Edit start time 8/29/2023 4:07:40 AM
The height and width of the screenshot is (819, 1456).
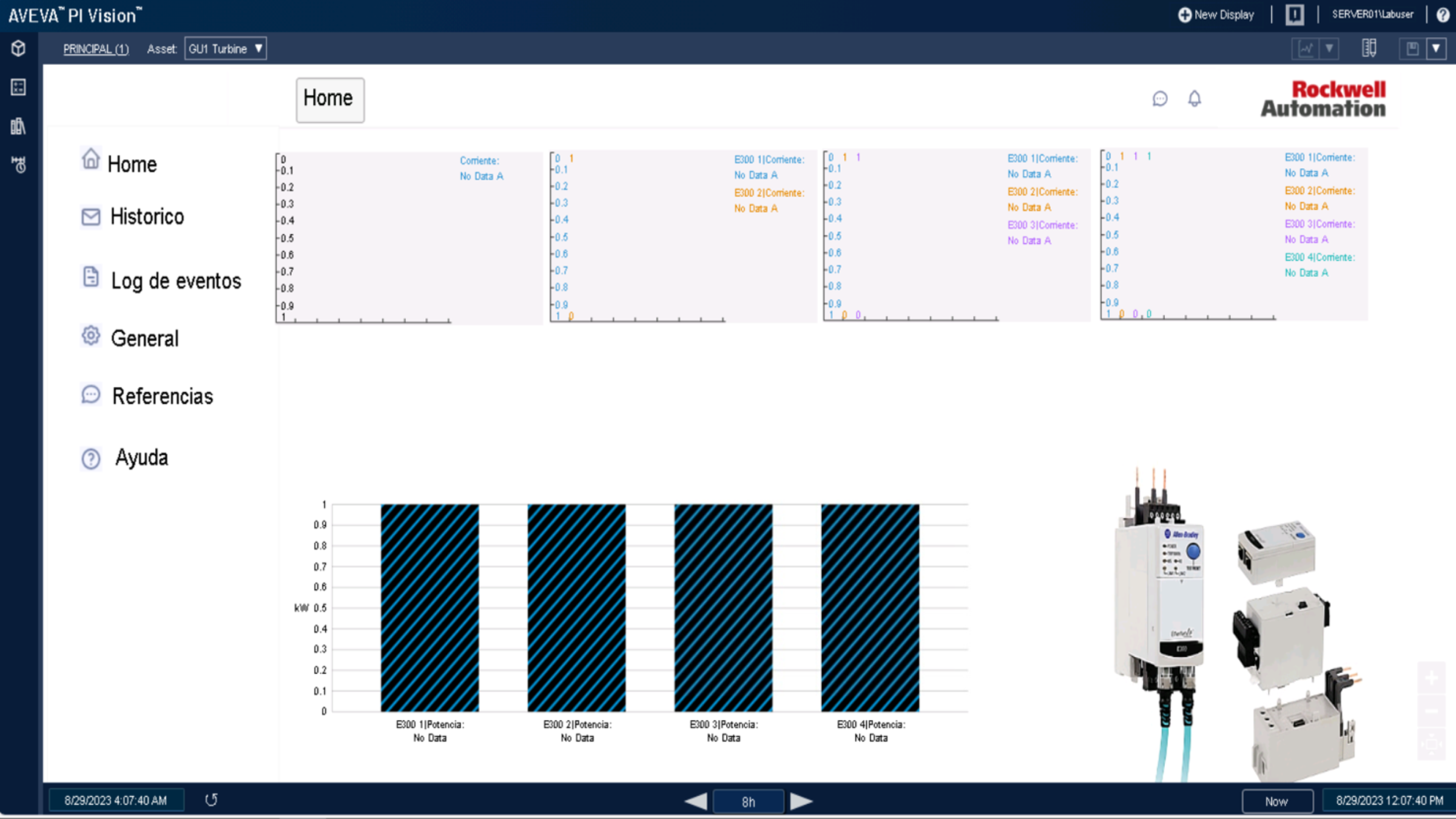116,801
